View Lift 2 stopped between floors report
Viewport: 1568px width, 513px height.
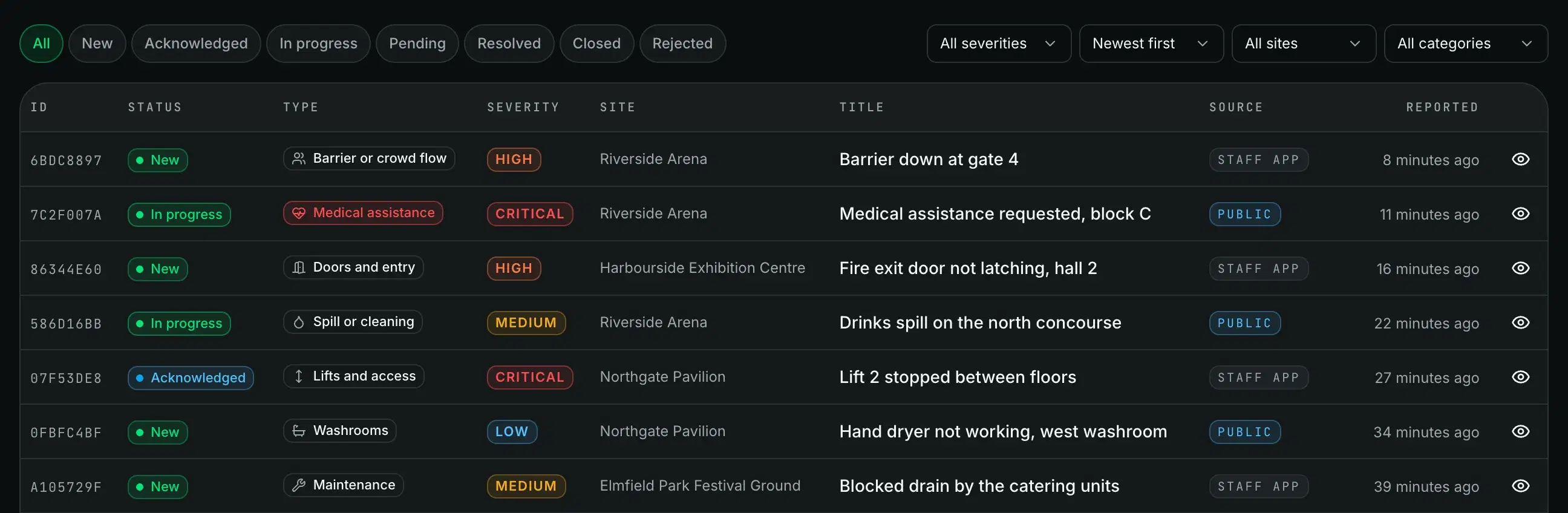tap(1520, 377)
